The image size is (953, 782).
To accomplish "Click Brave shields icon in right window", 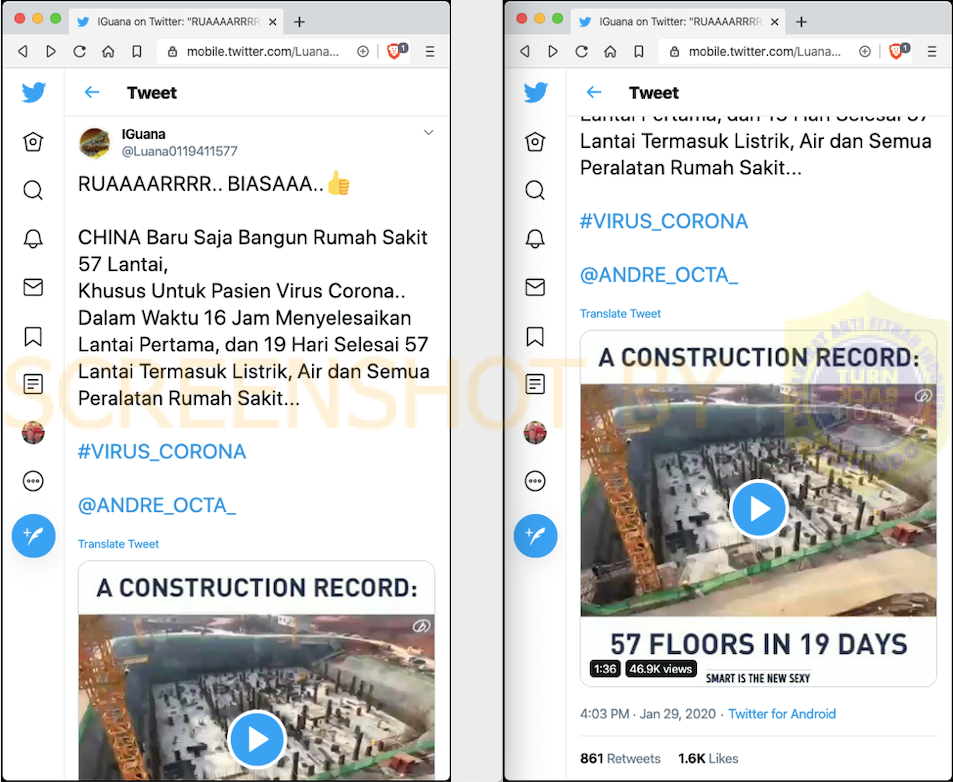I will coord(898,52).
